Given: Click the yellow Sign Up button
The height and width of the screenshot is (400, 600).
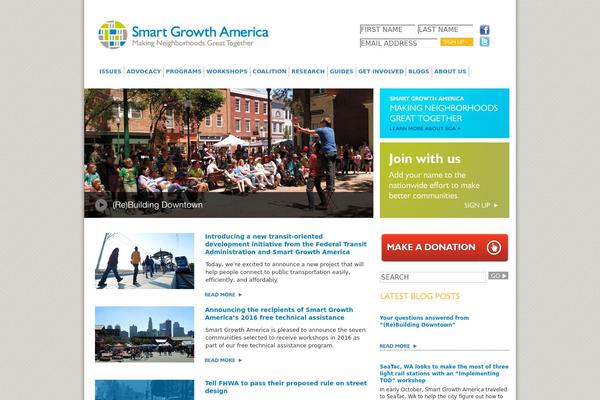Looking at the screenshot, I should pos(457,42).
